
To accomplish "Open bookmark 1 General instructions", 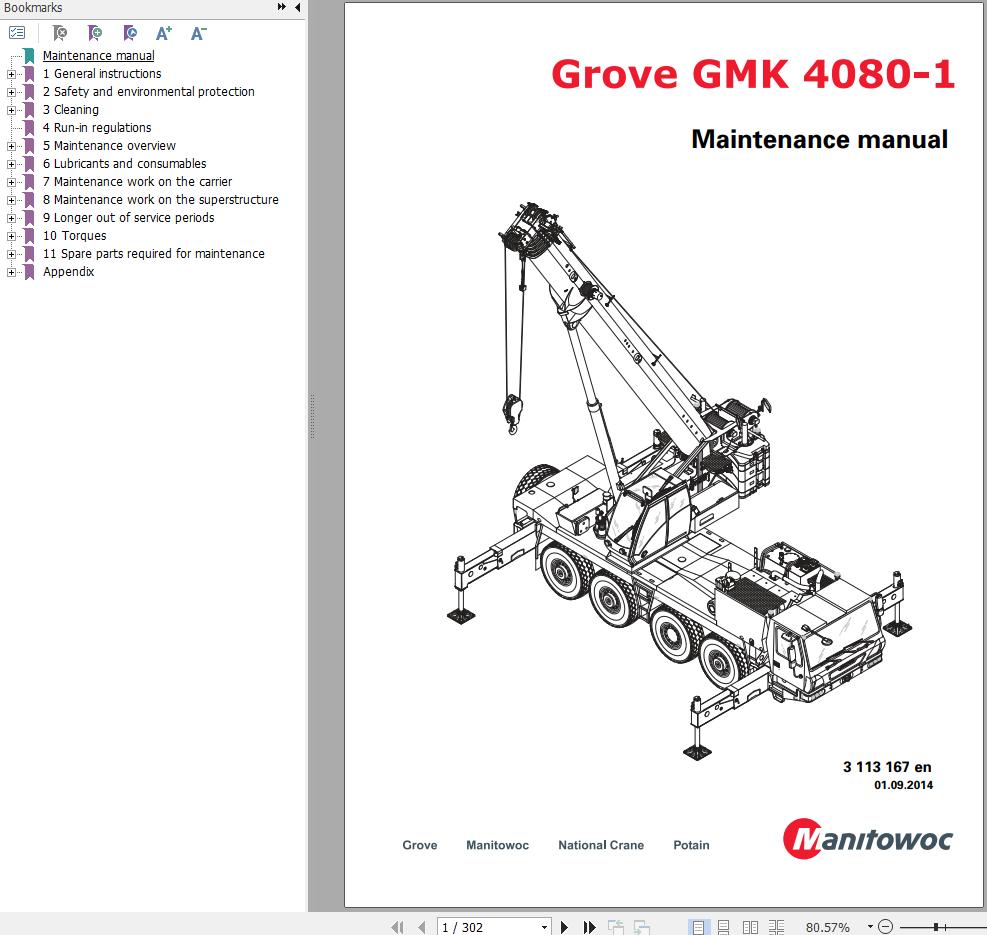I will coord(102,74).
